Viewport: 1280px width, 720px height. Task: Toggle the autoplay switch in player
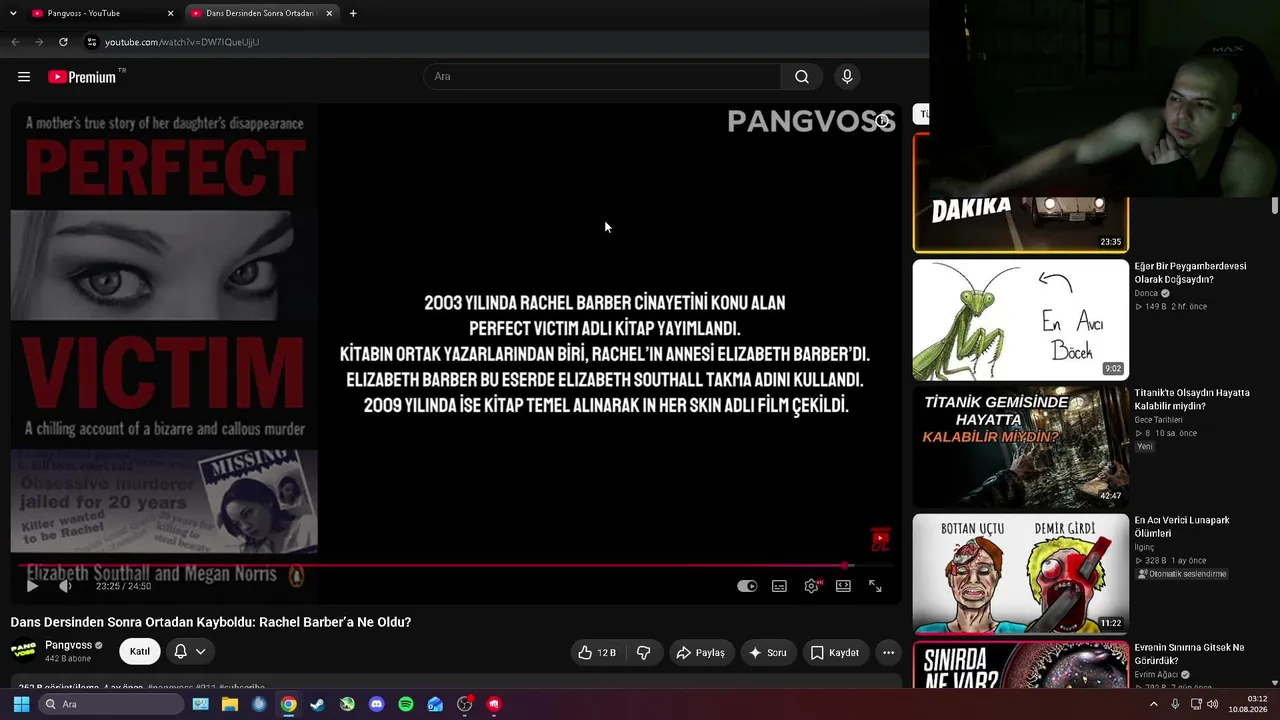pos(747,586)
